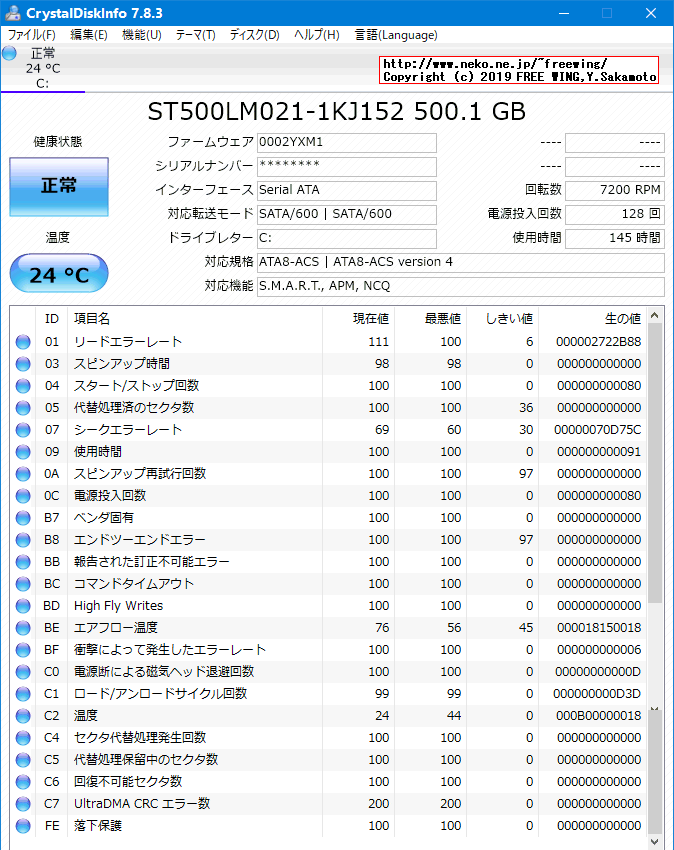Screen dimensions: 674x850
Task: Click the status icon beside エアフロー温度
Action: click(x=24, y=627)
